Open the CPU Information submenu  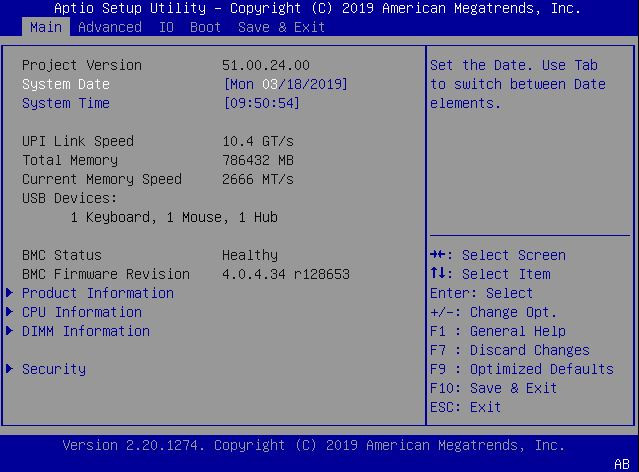click(x=82, y=312)
